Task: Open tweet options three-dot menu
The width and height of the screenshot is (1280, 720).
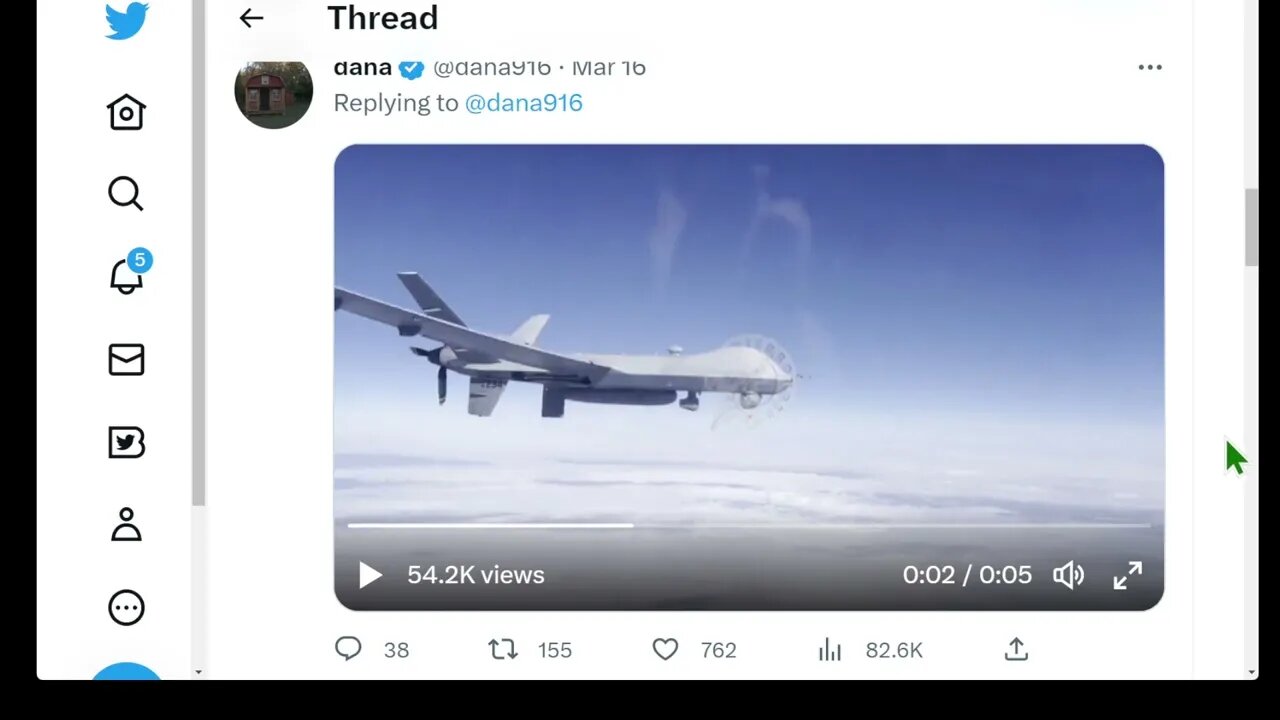Action: 1150,67
